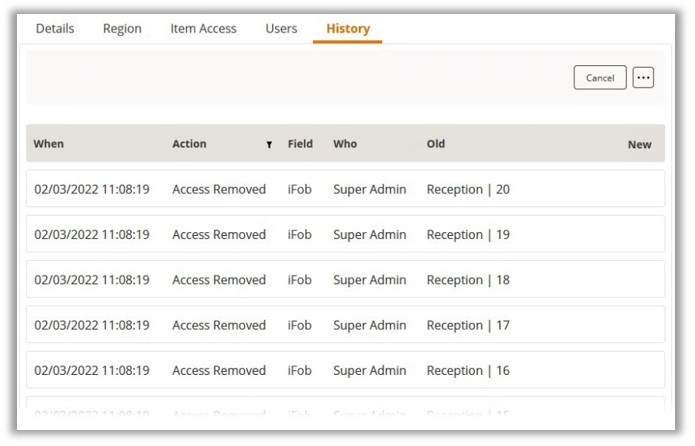Click the Action column header

pyautogui.click(x=189, y=144)
